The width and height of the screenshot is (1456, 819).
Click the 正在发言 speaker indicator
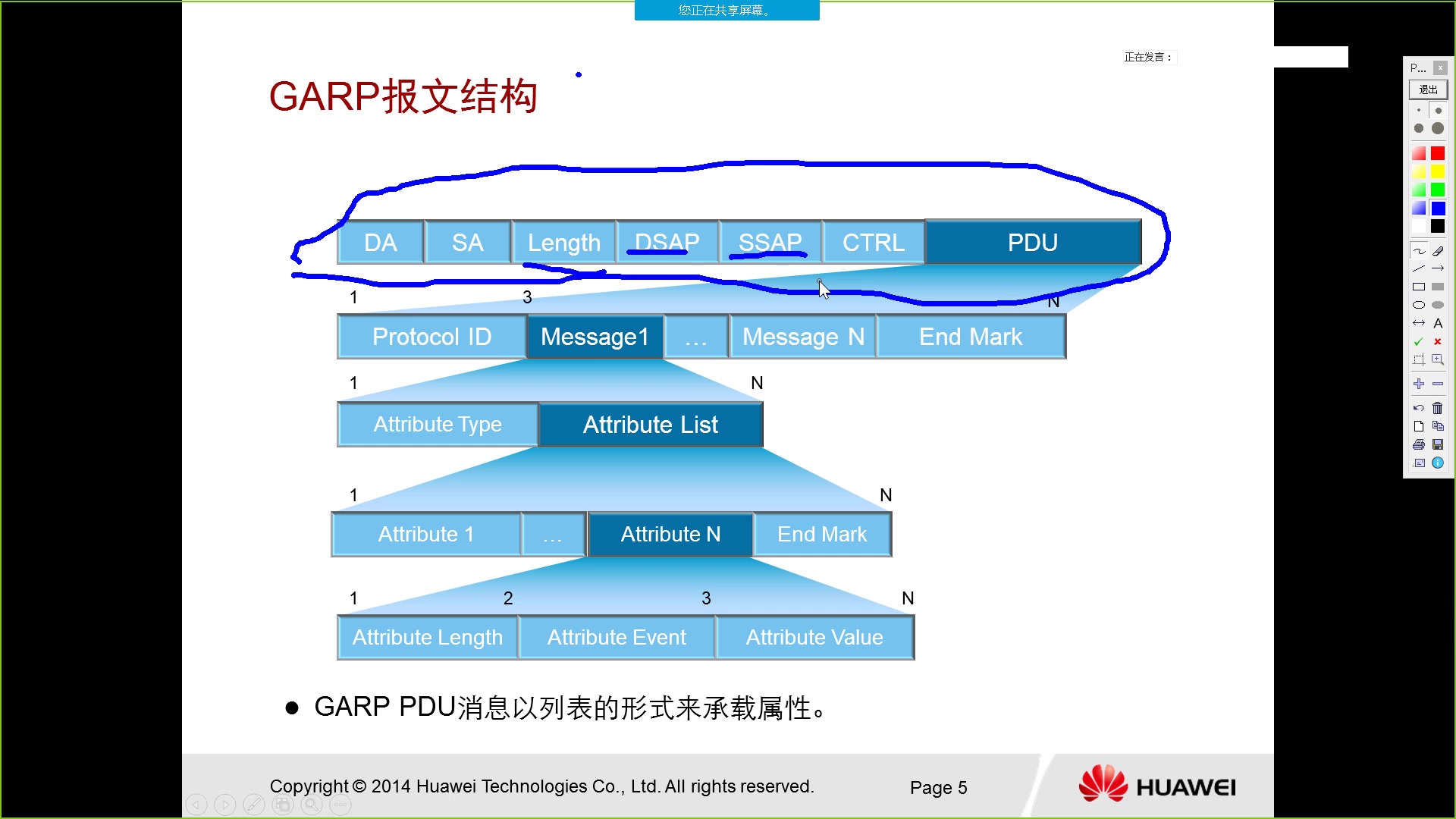coord(1149,57)
